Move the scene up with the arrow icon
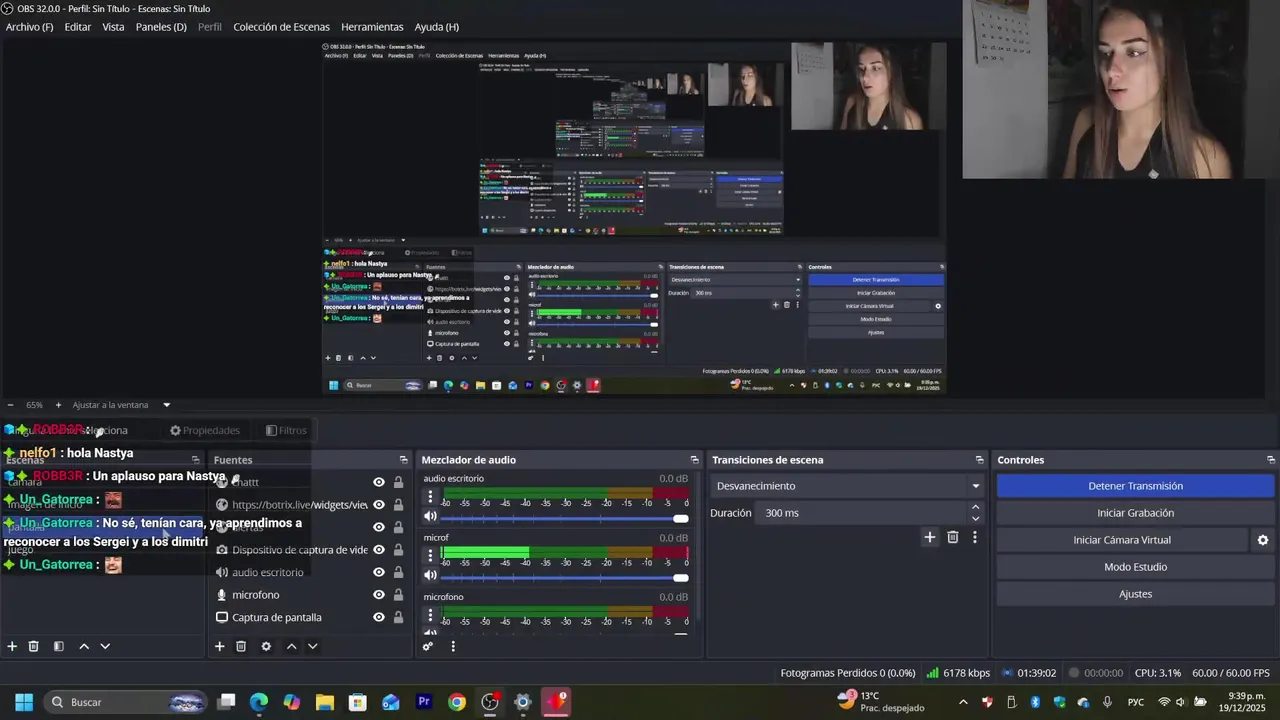Viewport: 1280px width, 720px height. click(x=84, y=646)
